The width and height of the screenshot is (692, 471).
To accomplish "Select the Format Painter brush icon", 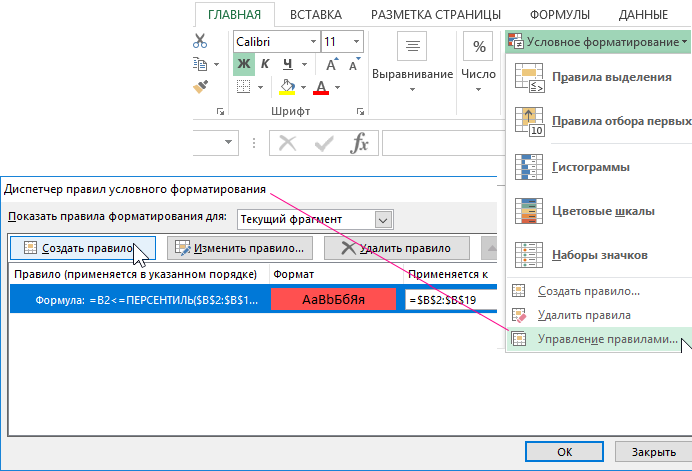I will click(200, 87).
